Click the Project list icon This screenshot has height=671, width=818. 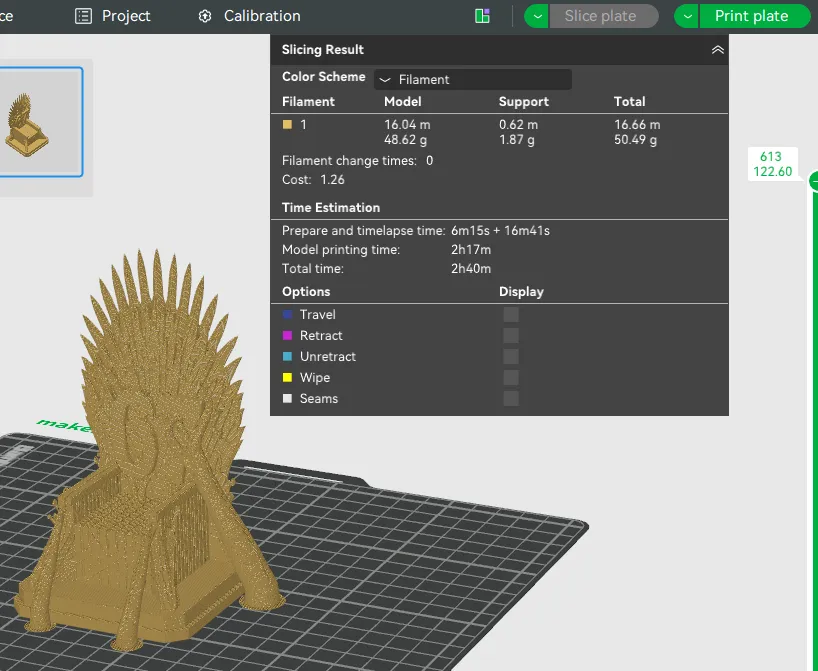[x=83, y=16]
